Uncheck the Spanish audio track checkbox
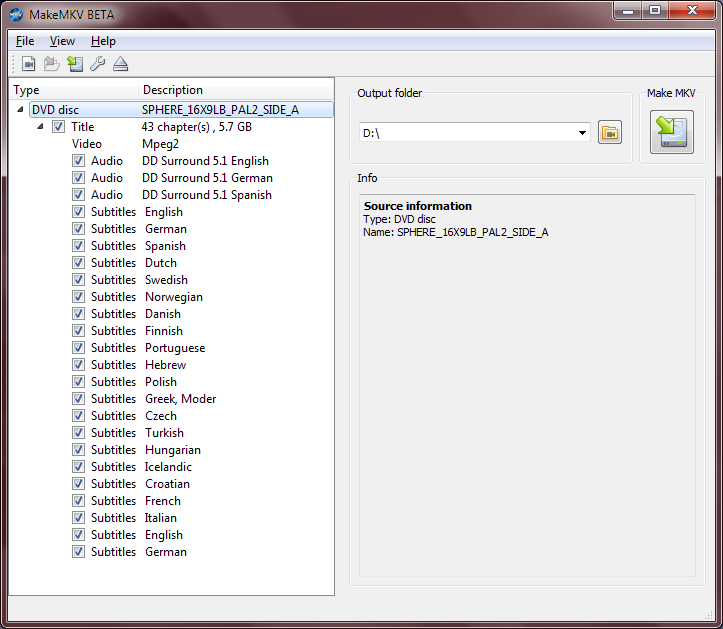 [78, 195]
